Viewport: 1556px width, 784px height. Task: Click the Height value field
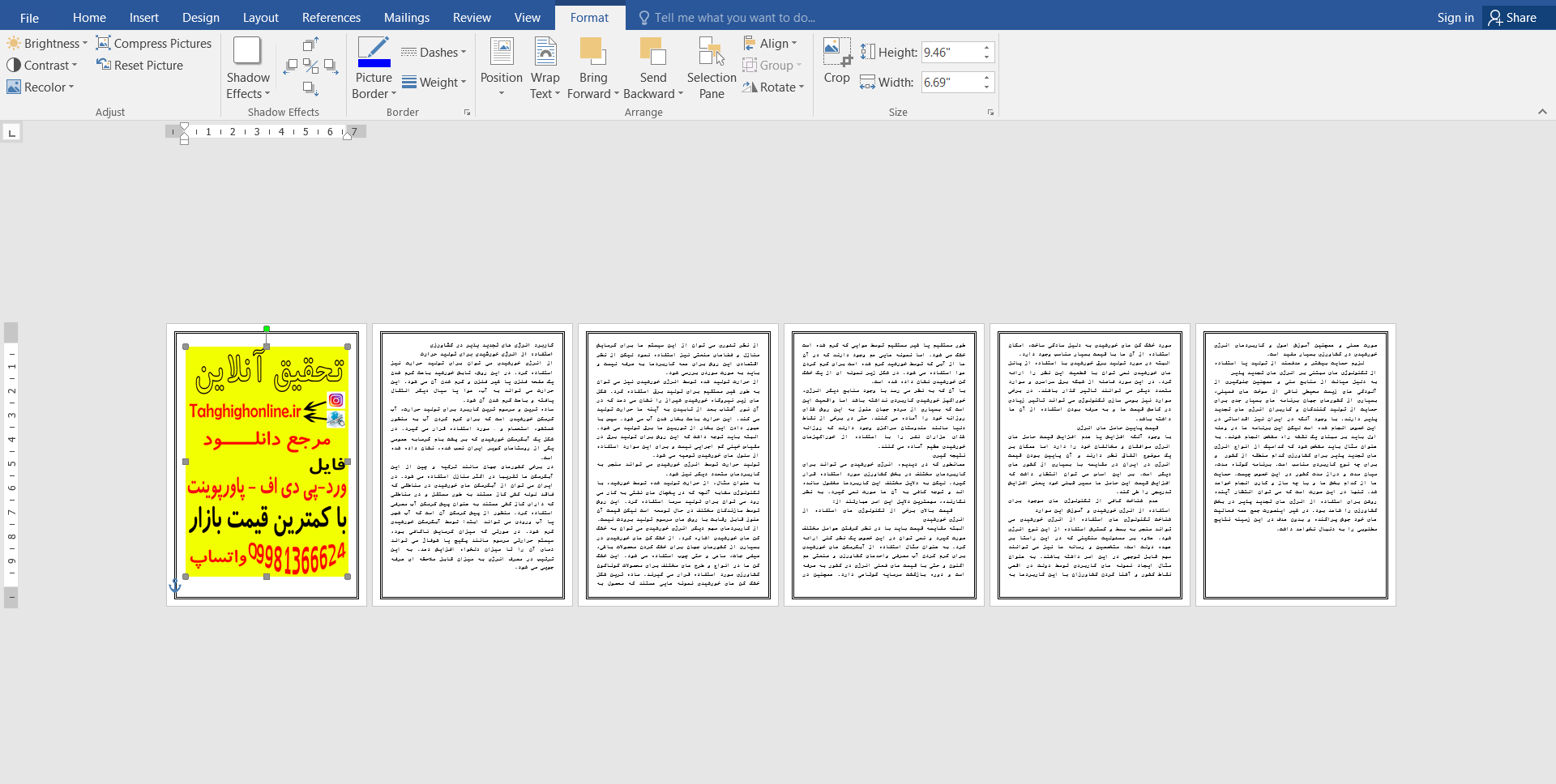pyautogui.click(x=950, y=53)
